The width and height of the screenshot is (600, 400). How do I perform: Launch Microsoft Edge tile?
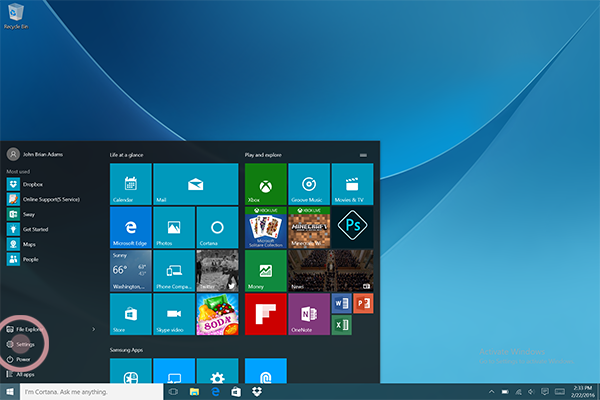pyautogui.click(x=130, y=227)
